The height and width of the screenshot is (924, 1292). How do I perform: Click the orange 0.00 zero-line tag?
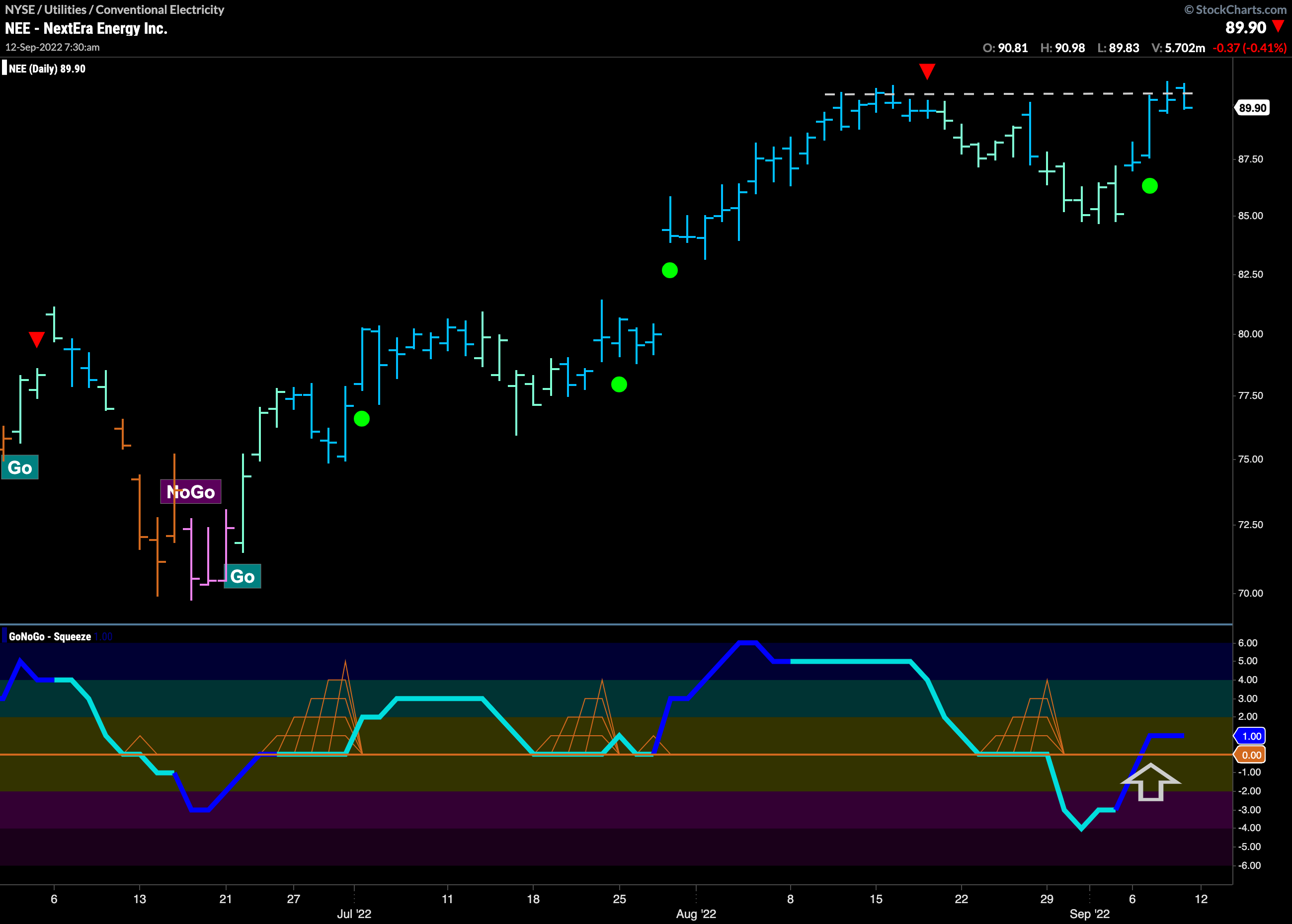point(1250,755)
